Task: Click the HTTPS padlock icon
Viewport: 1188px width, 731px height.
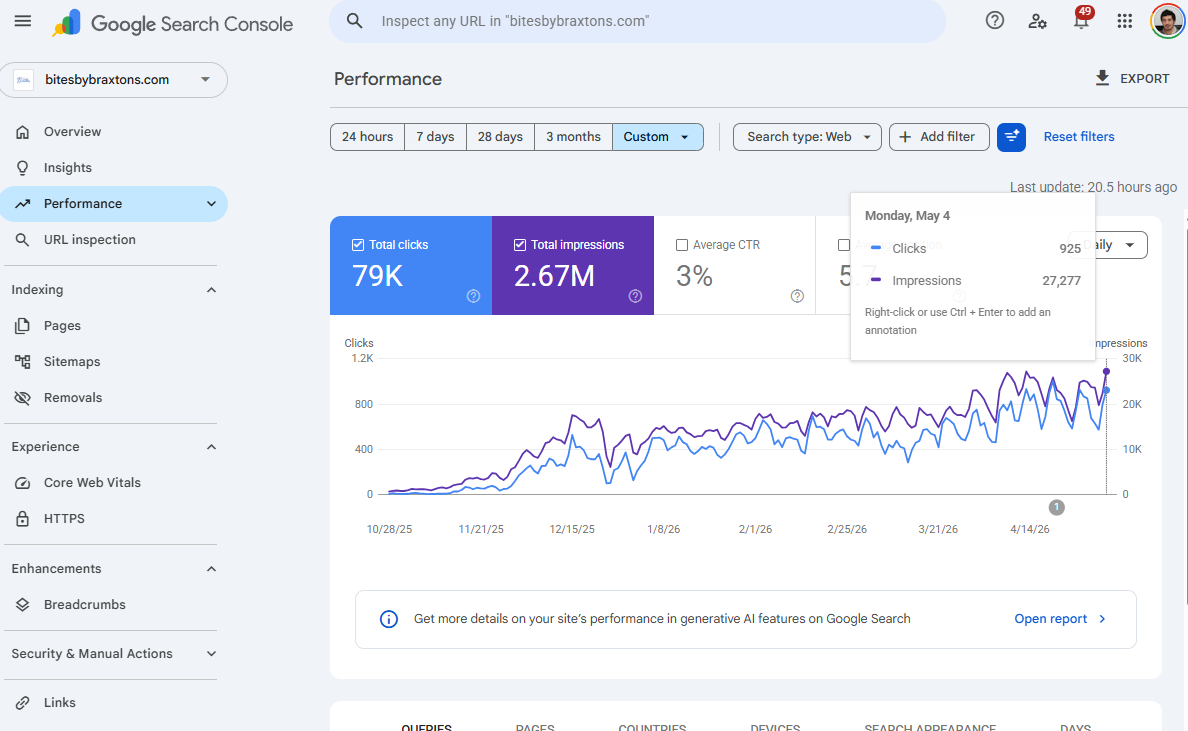Action: click(23, 519)
